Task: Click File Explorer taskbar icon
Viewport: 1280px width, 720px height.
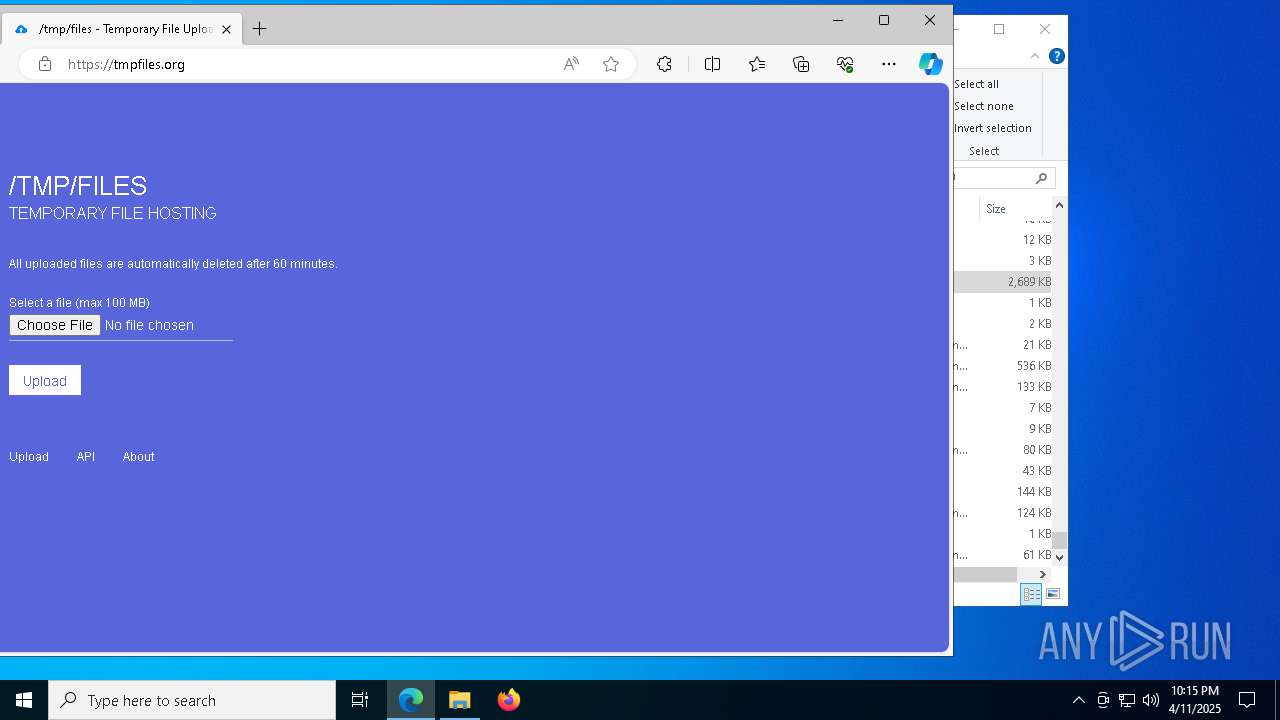Action: (460, 700)
